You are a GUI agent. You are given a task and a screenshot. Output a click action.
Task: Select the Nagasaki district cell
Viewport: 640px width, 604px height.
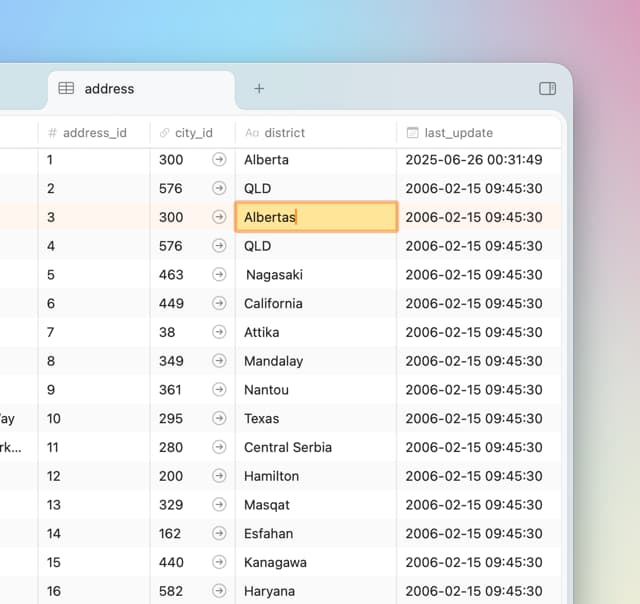(316, 274)
